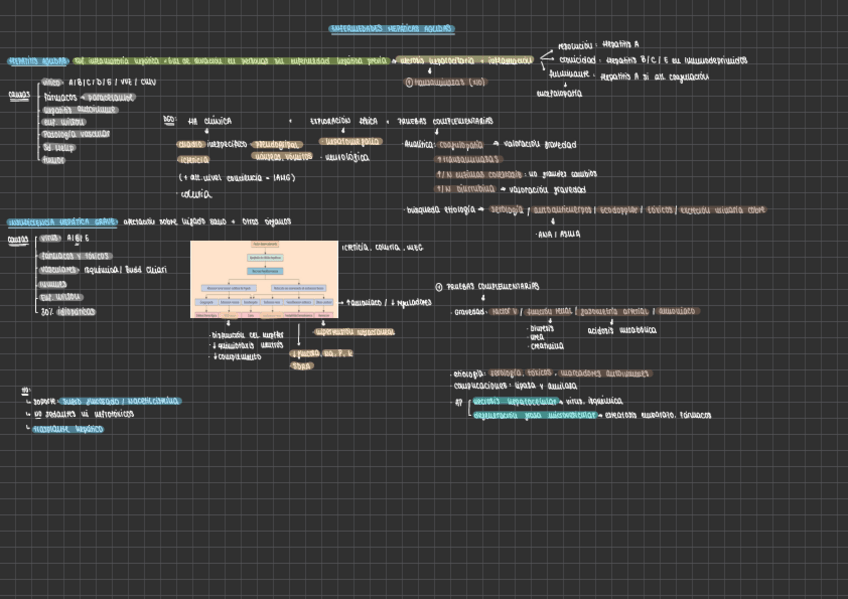Viewport: 848px width, 599px height.
Task: Select the 'Insuficiencia hepática grave' blue heading
Action: 61,221
